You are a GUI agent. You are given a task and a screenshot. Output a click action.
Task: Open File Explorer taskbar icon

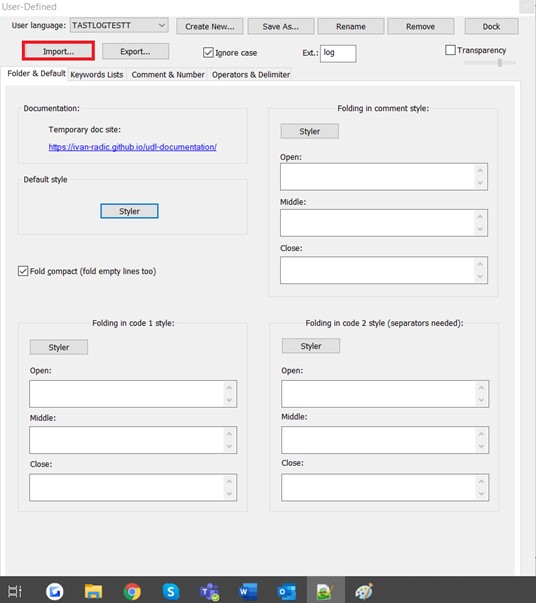(93, 591)
